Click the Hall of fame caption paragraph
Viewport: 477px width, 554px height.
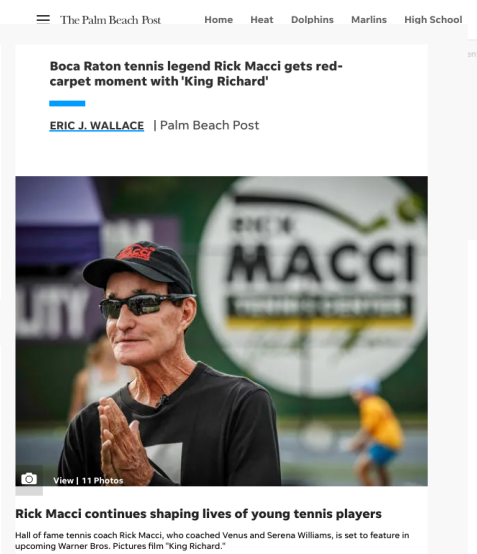pos(212,541)
